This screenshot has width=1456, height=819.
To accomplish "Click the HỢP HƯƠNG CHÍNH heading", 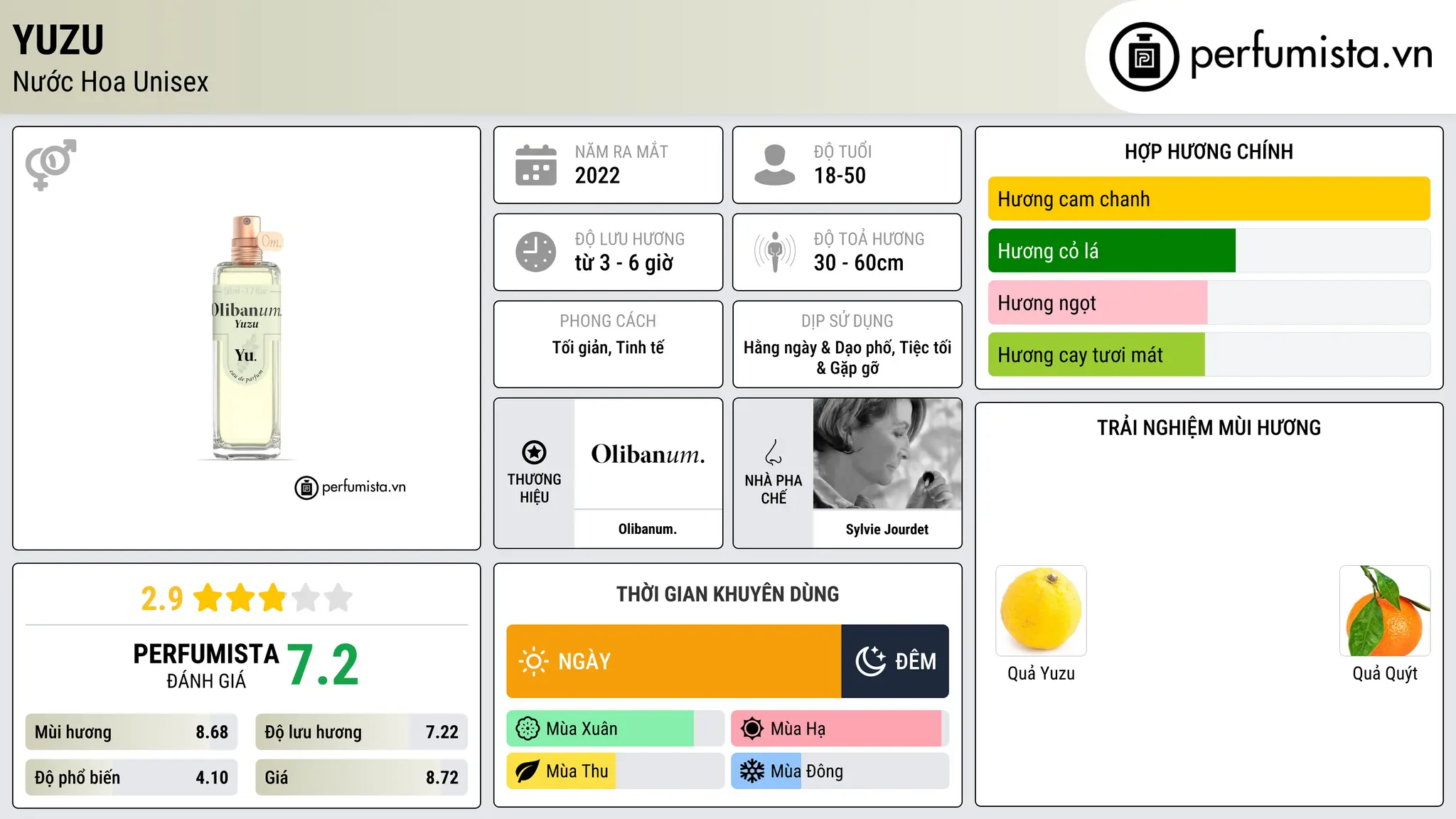I will point(1209,151).
